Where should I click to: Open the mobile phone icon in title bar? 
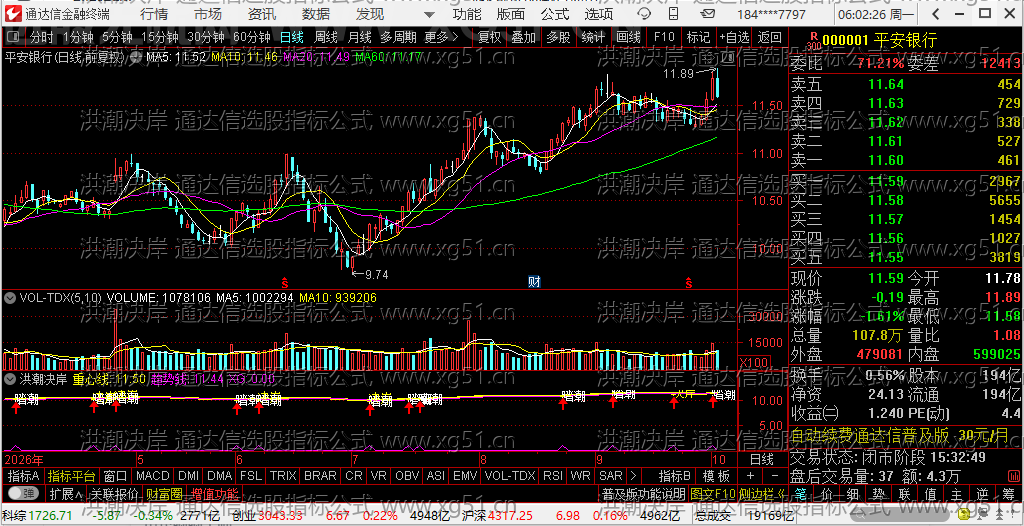coord(673,14)
